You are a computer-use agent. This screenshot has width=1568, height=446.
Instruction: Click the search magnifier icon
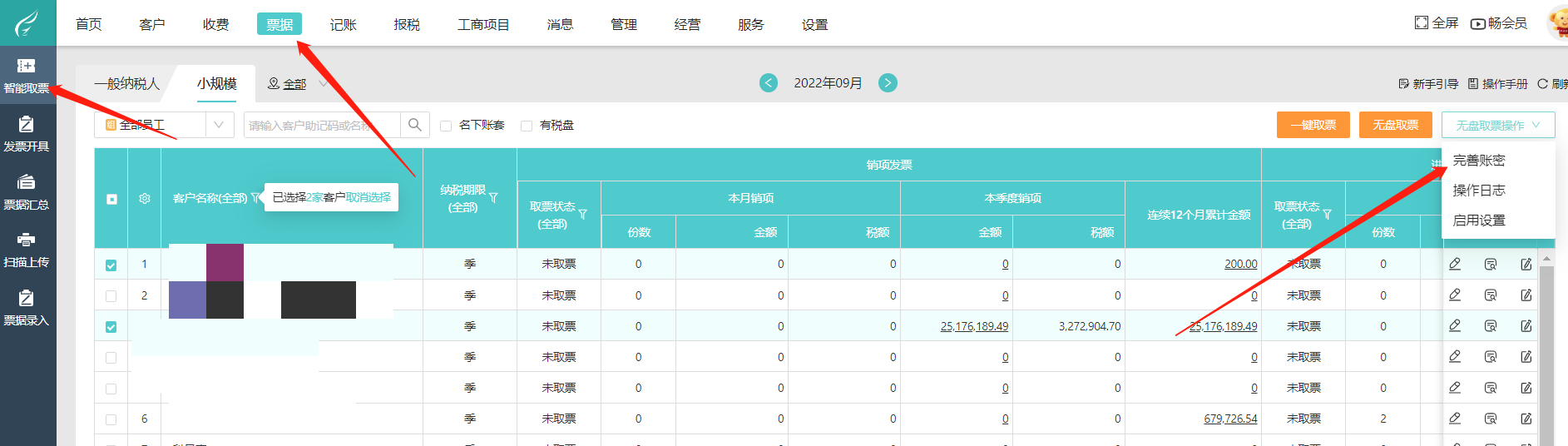(415, 125)
